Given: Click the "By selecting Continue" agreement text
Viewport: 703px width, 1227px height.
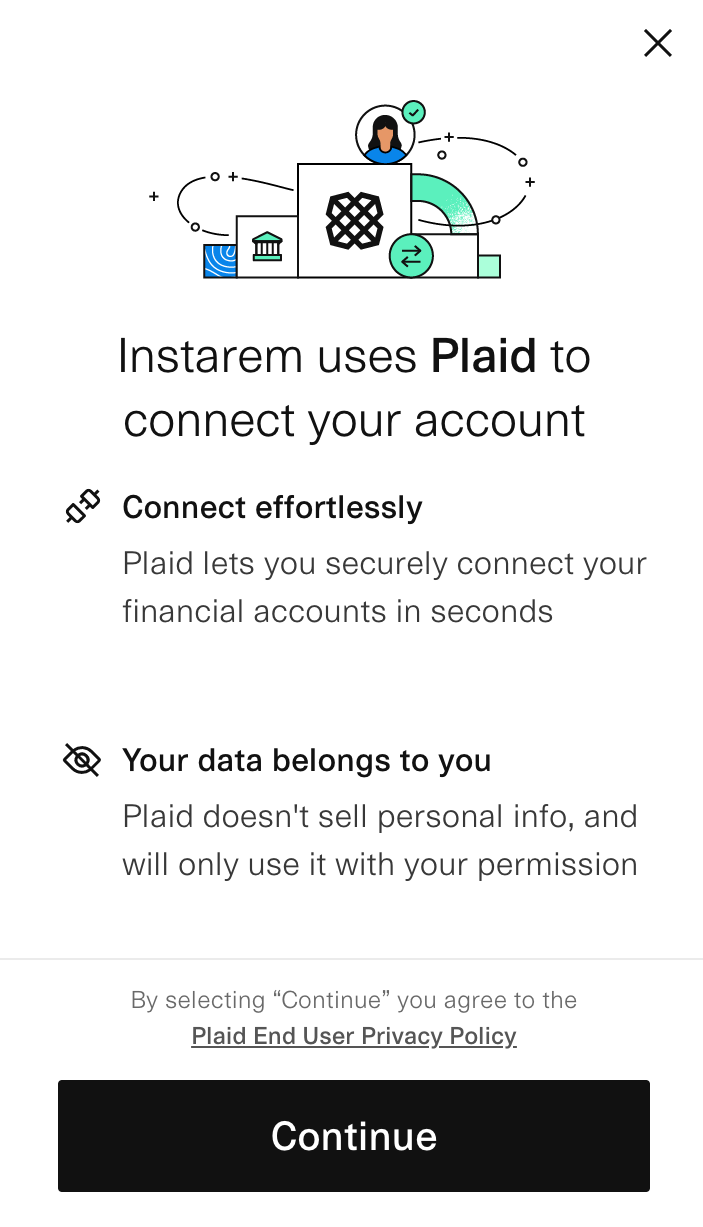Looking at the screenshot, I should click(x=354, y=1000).
